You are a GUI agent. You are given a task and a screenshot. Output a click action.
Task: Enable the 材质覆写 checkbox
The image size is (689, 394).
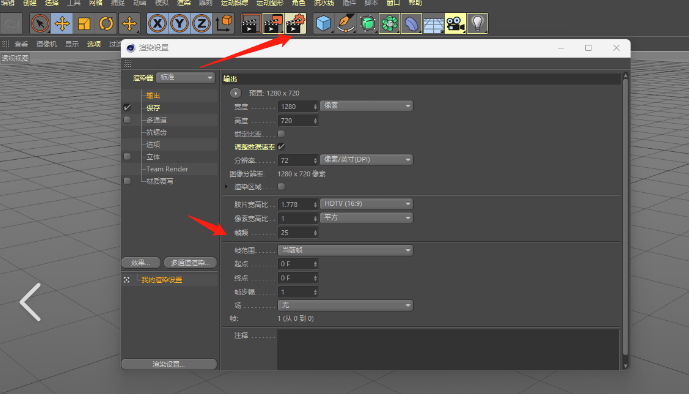coord(127,181)
